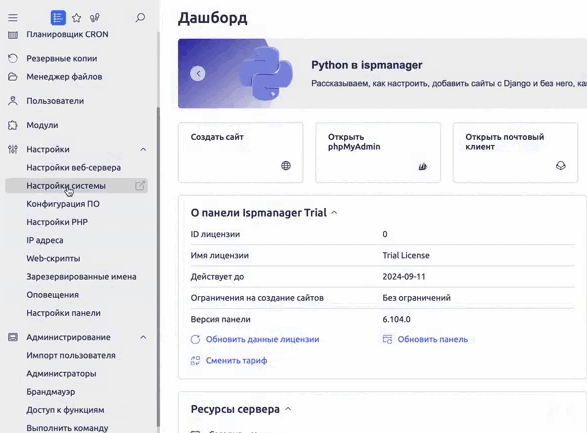The image size is (587, 433).
Task: Click the modules puzzle icon
Action: (13, 125)
